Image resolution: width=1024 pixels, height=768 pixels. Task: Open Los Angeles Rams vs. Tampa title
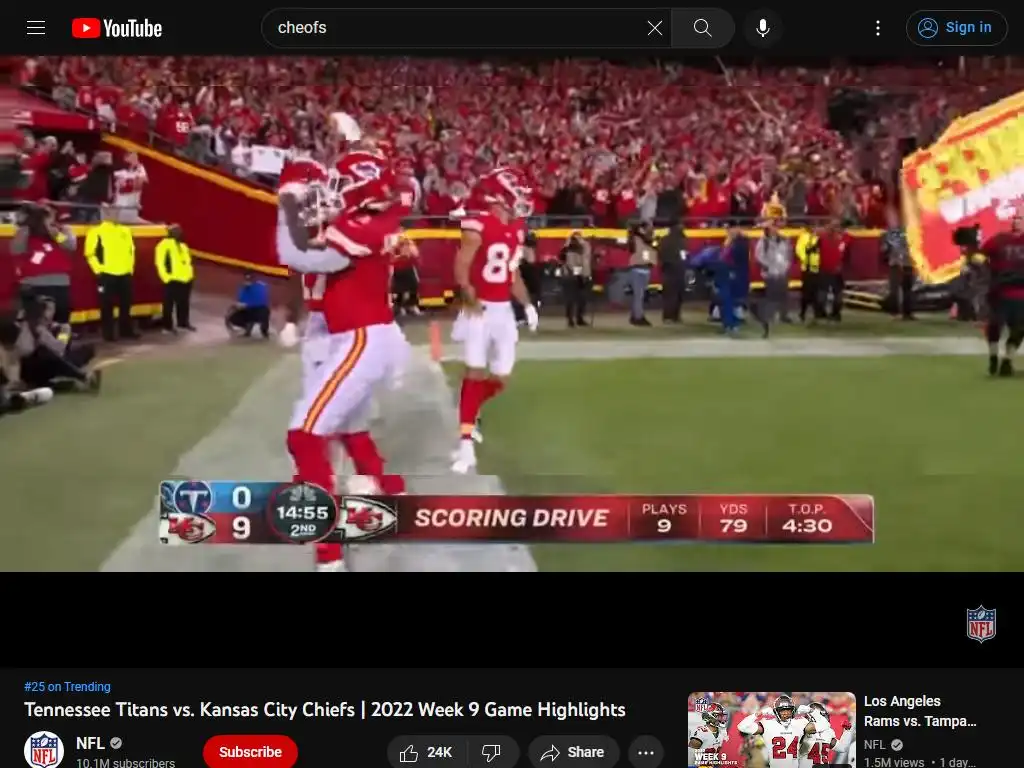point(920,711)
